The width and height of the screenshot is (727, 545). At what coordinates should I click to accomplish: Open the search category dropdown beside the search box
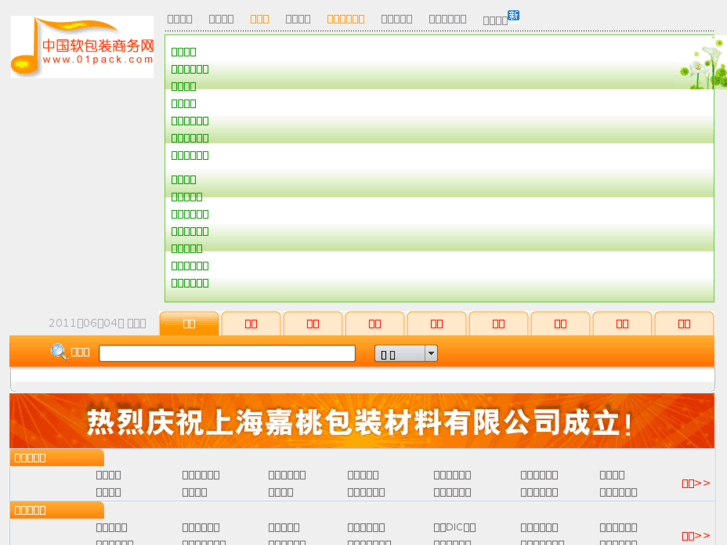point(406,354)
